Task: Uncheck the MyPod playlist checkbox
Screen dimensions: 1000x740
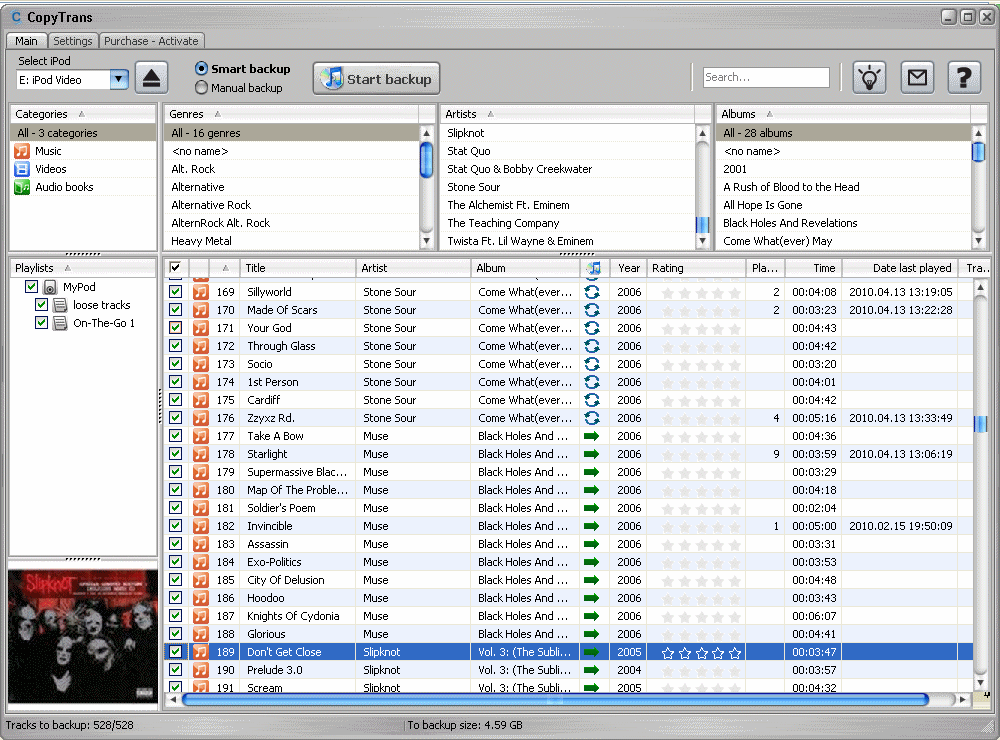Action: [31, 286]
